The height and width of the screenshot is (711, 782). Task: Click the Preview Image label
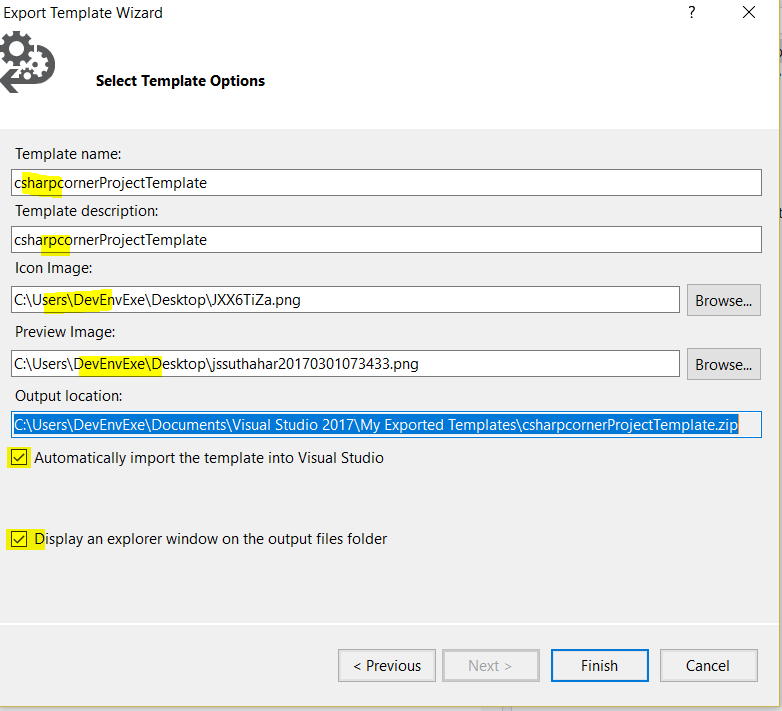click(x=65, y=332)
